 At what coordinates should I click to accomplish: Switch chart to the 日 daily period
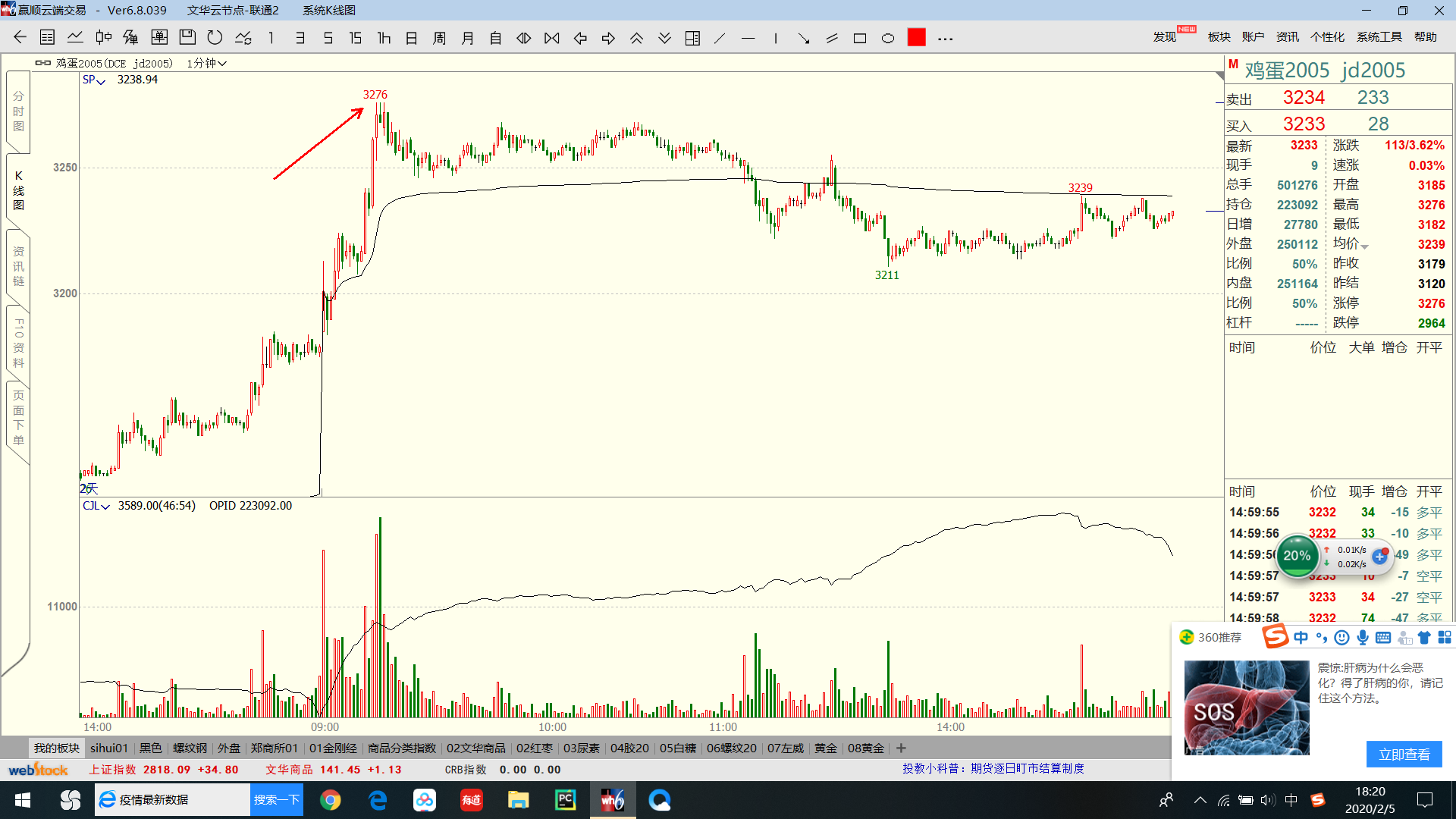point(411,38)
